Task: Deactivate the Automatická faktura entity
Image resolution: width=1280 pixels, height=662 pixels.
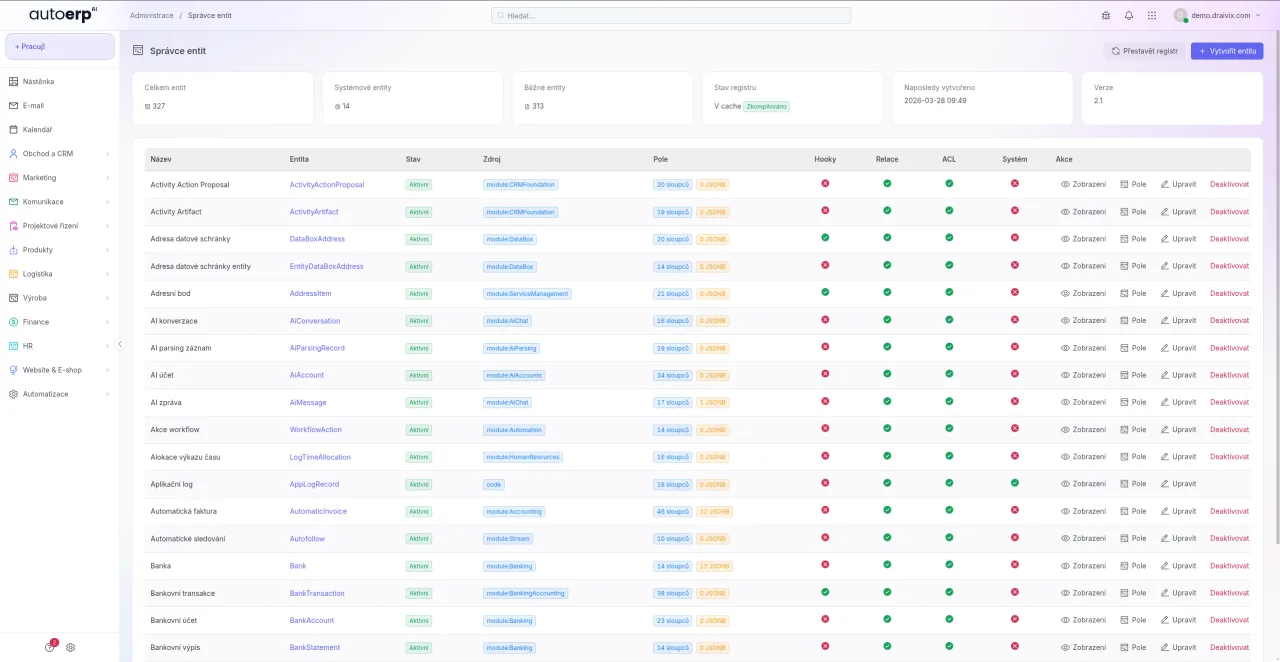Action: (1229, 511)
